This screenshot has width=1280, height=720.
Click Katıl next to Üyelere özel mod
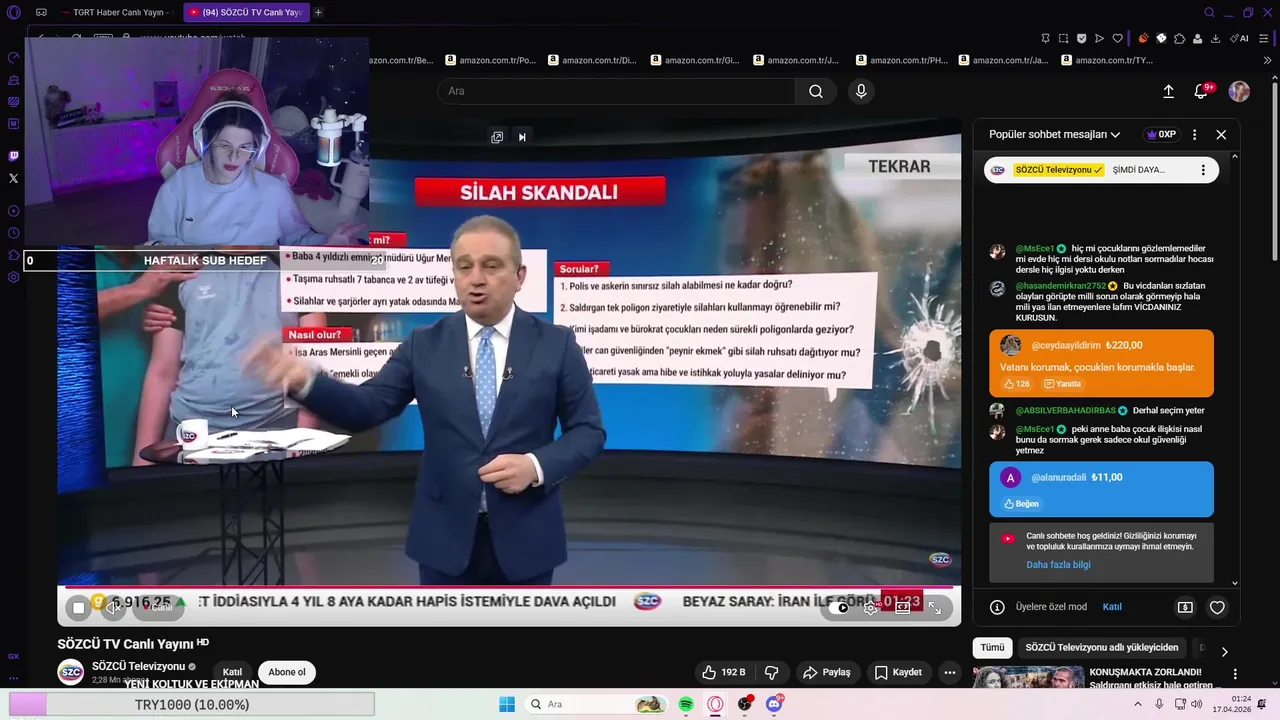[1112, 607]
